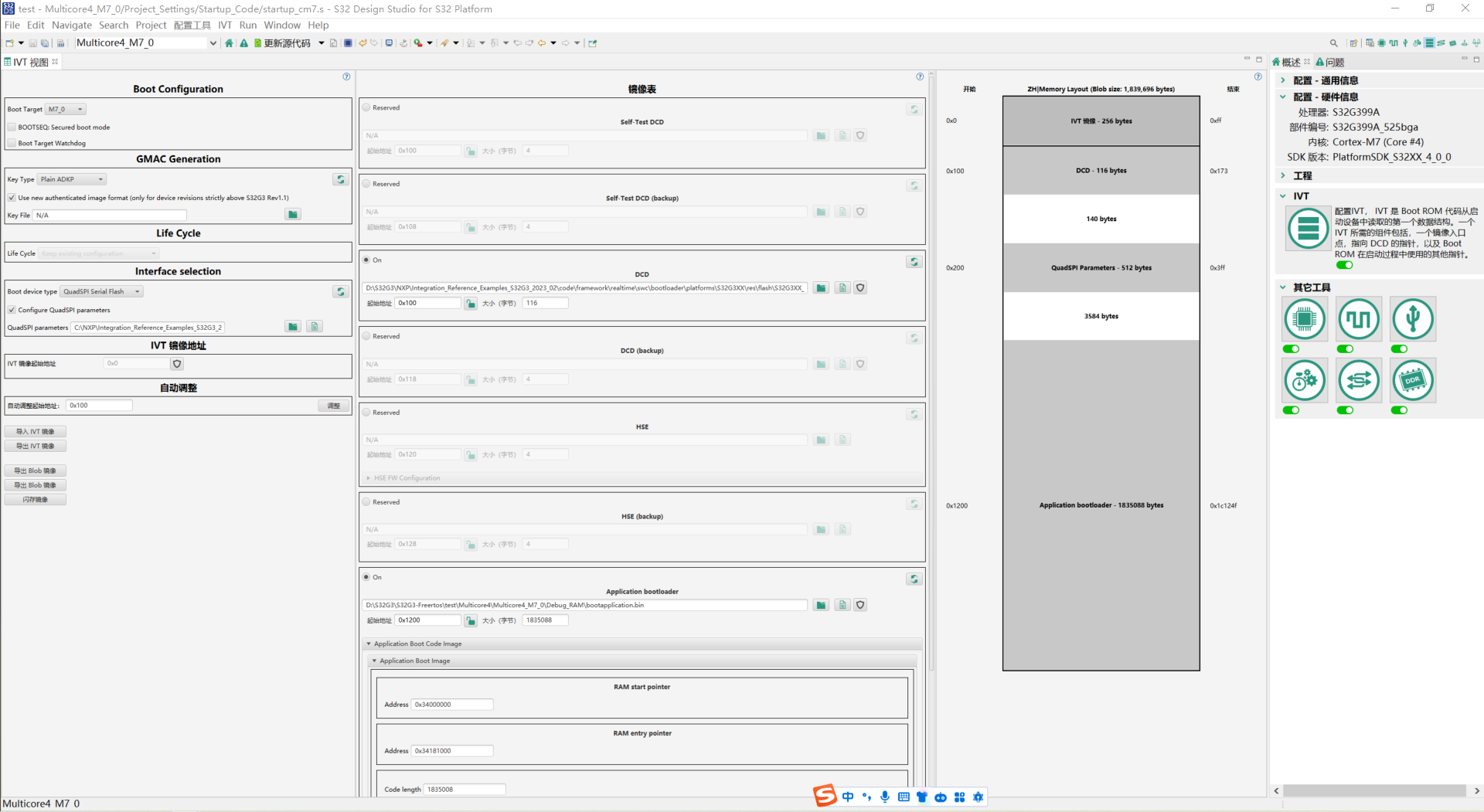Browse for the GMAC Key File via its folder icon
This screenshot has height=812, width=1484.
pyautogui.click(x=292, y=215)
